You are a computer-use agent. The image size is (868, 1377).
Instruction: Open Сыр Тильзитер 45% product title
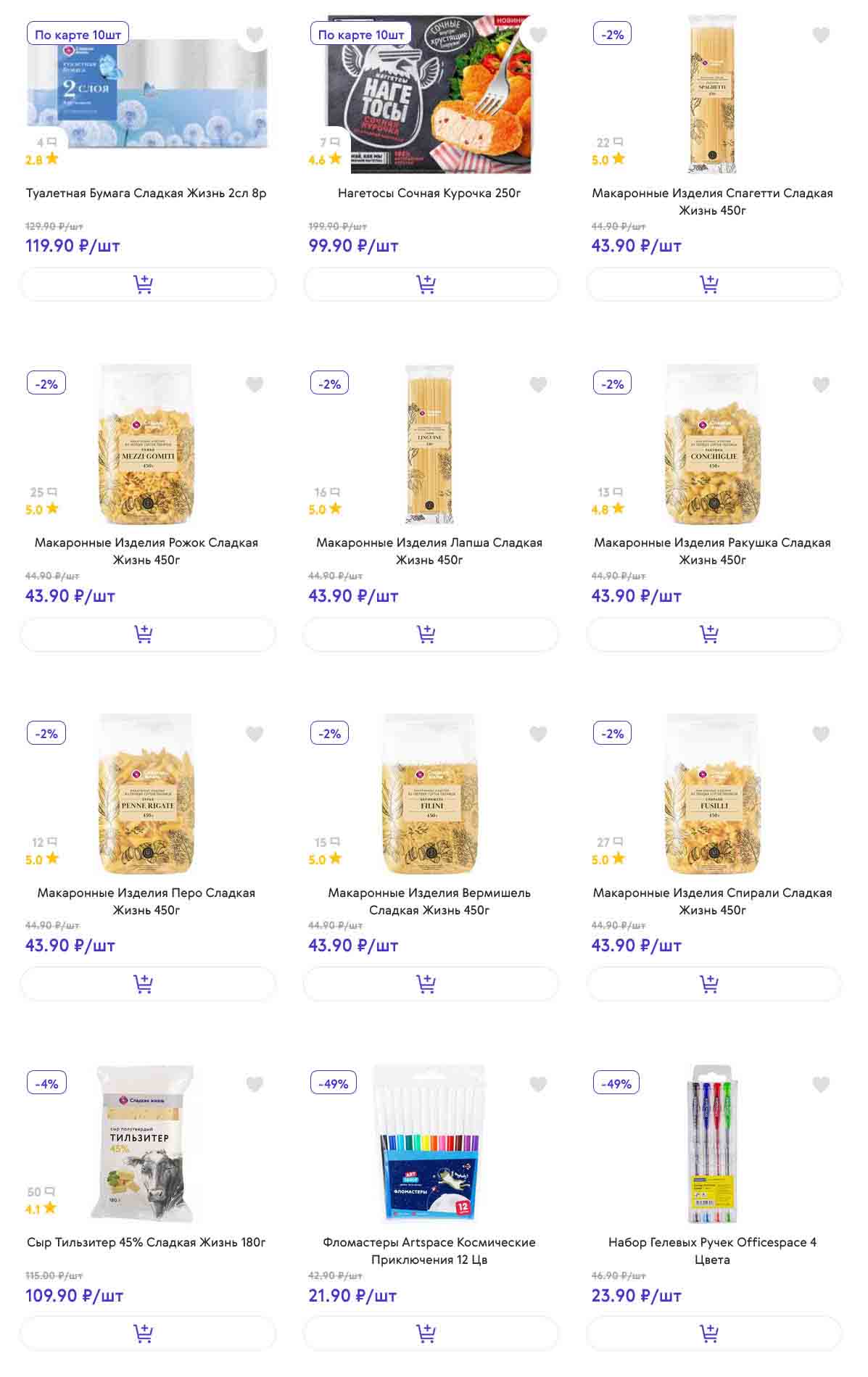146,1242
